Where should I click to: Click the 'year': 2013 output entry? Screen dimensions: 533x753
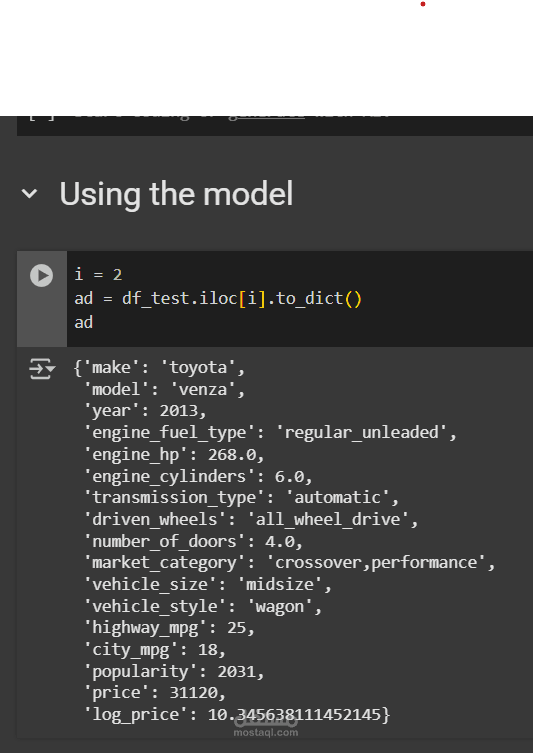tap(145, 411)
